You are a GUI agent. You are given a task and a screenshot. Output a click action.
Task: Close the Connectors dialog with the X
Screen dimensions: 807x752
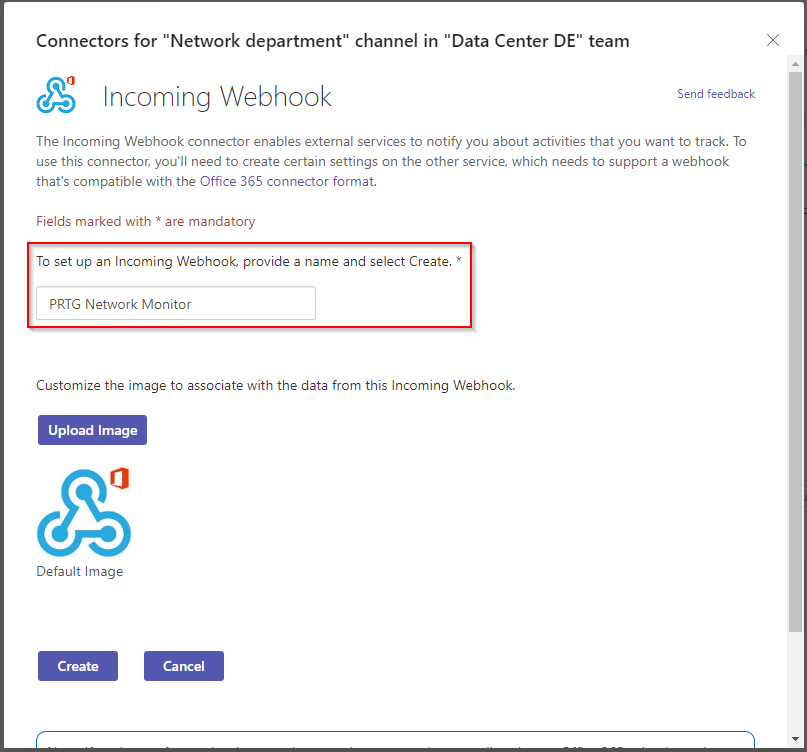click(x=773, y=40)
